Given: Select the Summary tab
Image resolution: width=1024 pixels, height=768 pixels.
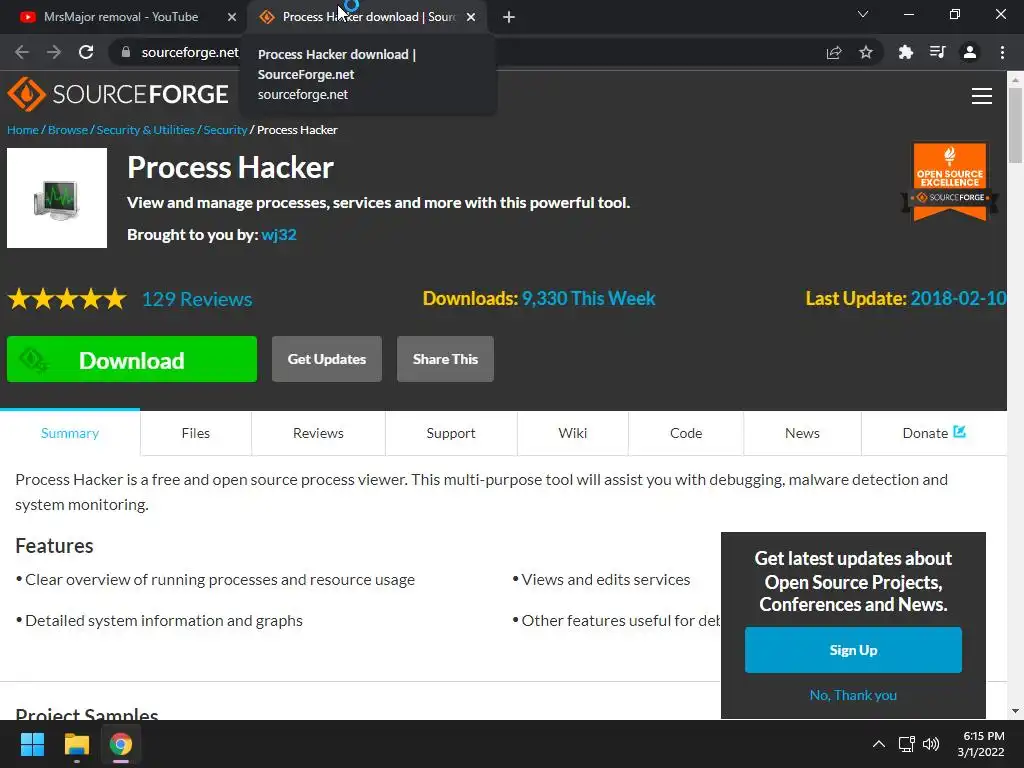Looking at the screenshot, I should [x=70, y=433].
